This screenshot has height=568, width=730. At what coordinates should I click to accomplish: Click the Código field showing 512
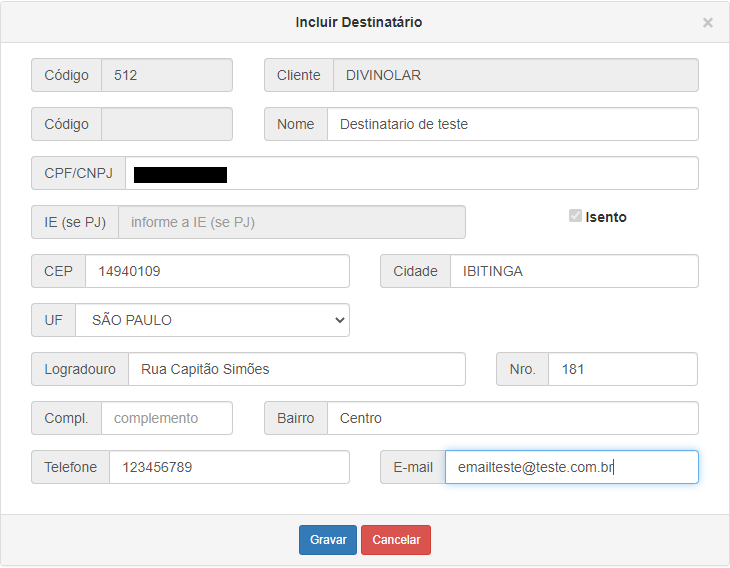tap(166, 75)
